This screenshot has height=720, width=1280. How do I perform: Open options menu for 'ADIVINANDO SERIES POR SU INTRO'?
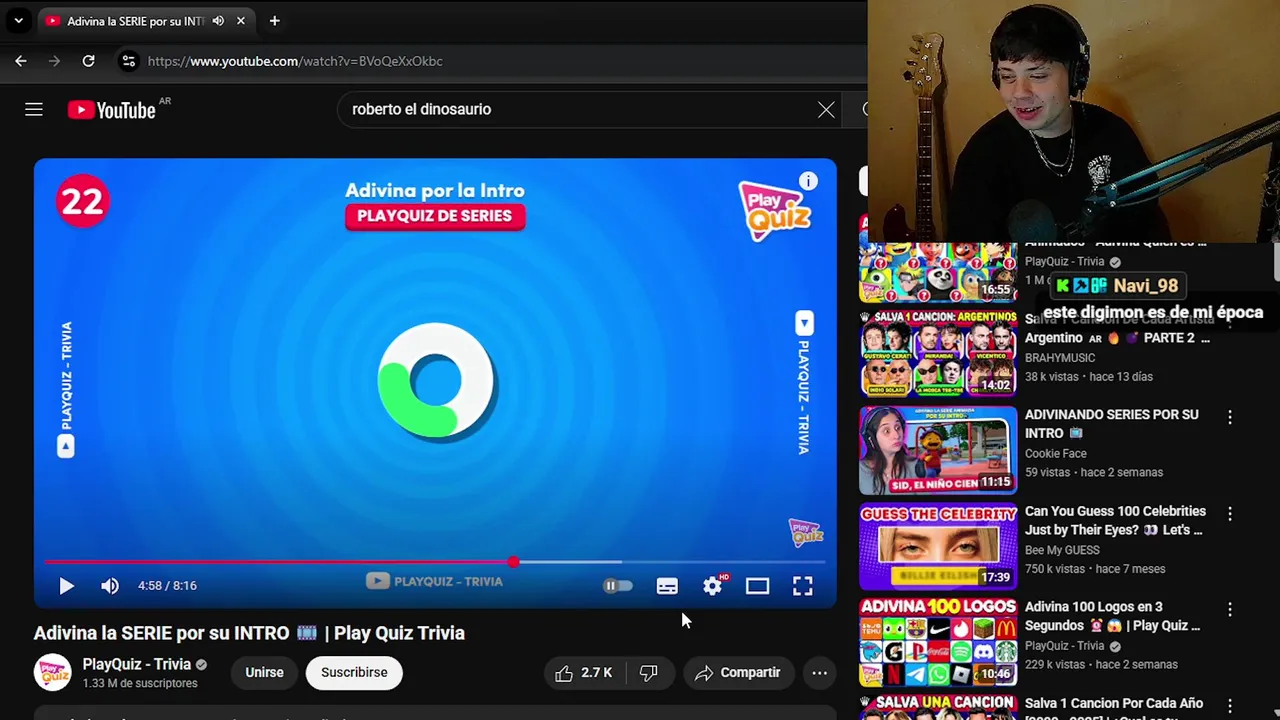coord(1230,417)
